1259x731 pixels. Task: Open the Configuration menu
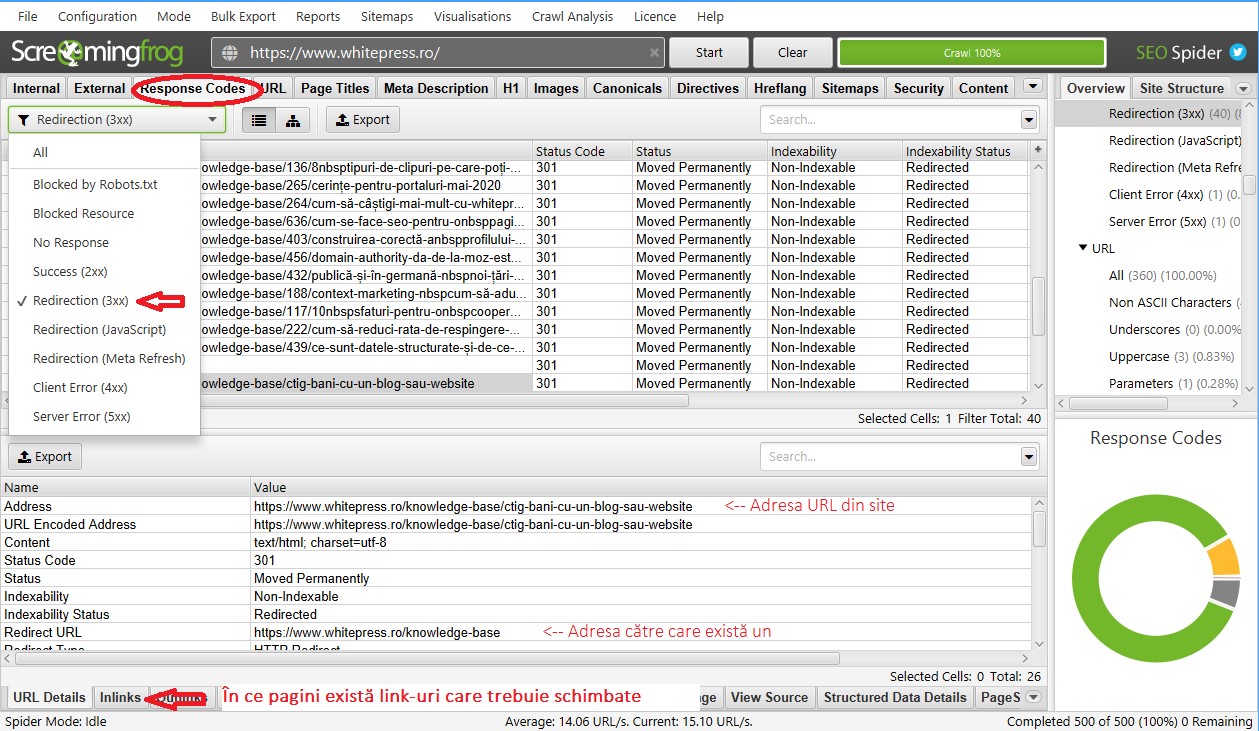click(97, 17)
